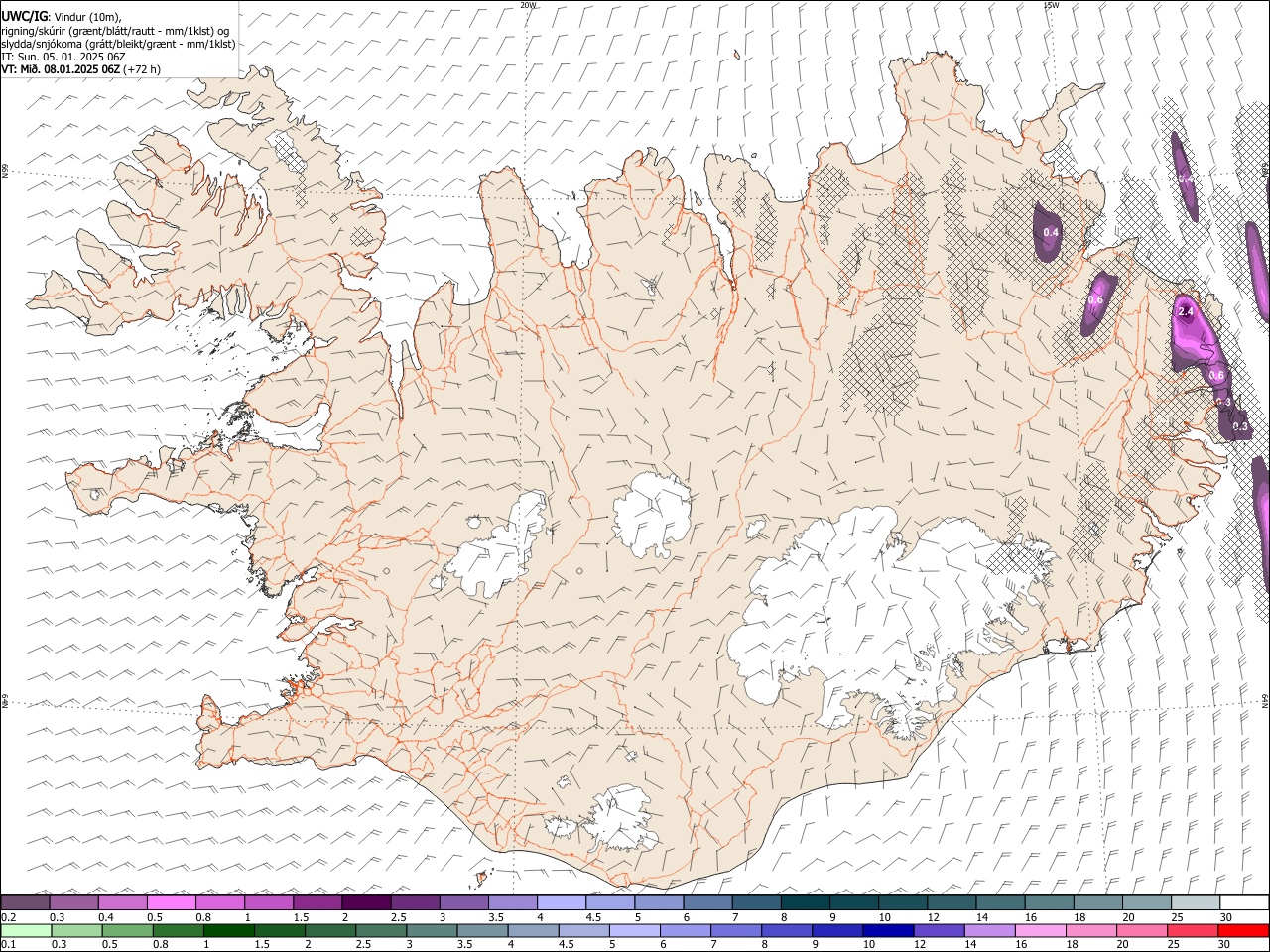The width and height of the screenshot is (1270, 952).
Task: Click the bright red lower swatch after 30
Action: (x=1243, y=930)
